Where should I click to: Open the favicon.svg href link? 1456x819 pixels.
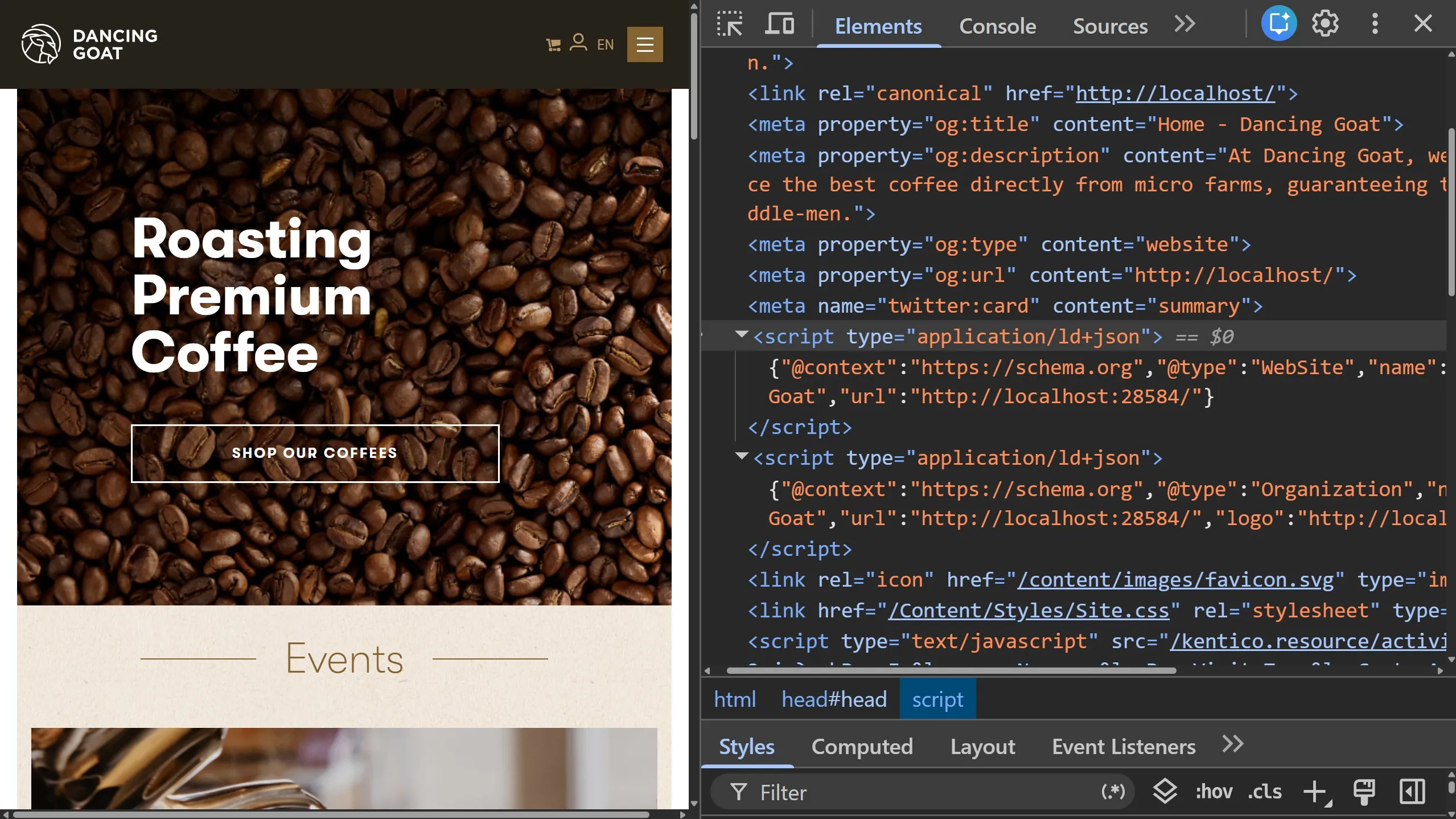(1175, 580)
